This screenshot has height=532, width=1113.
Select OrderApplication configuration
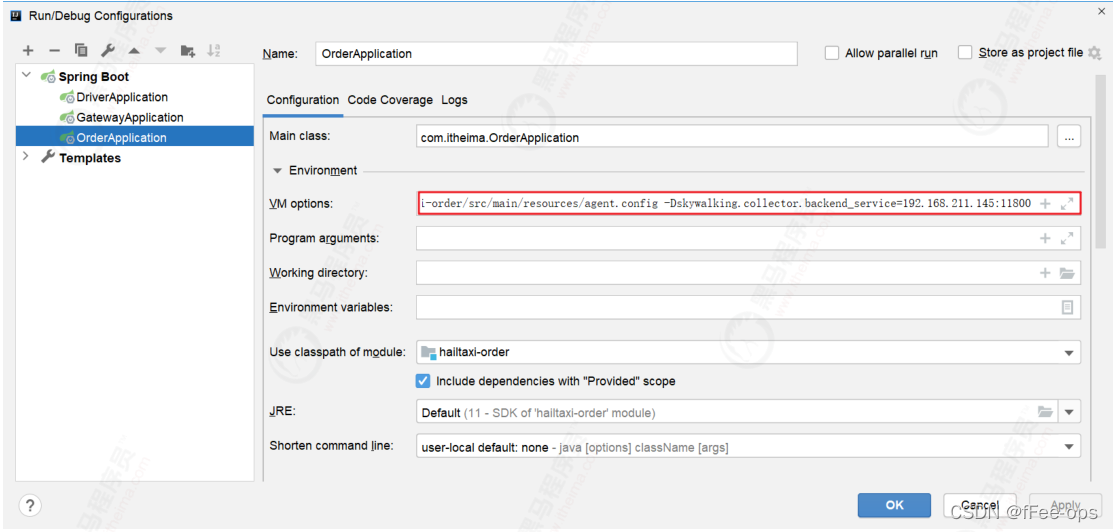(135, 137)
